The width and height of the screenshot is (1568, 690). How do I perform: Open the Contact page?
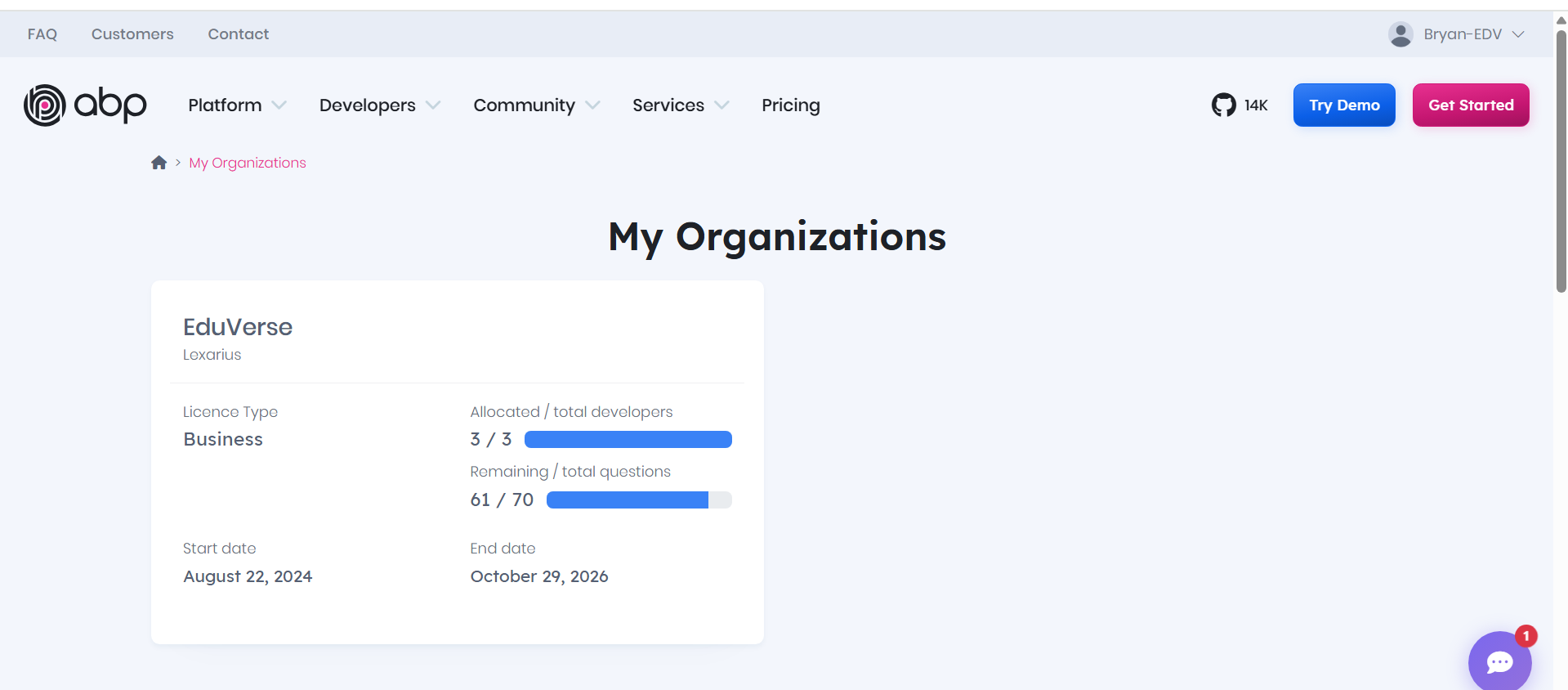coord(238,34)
